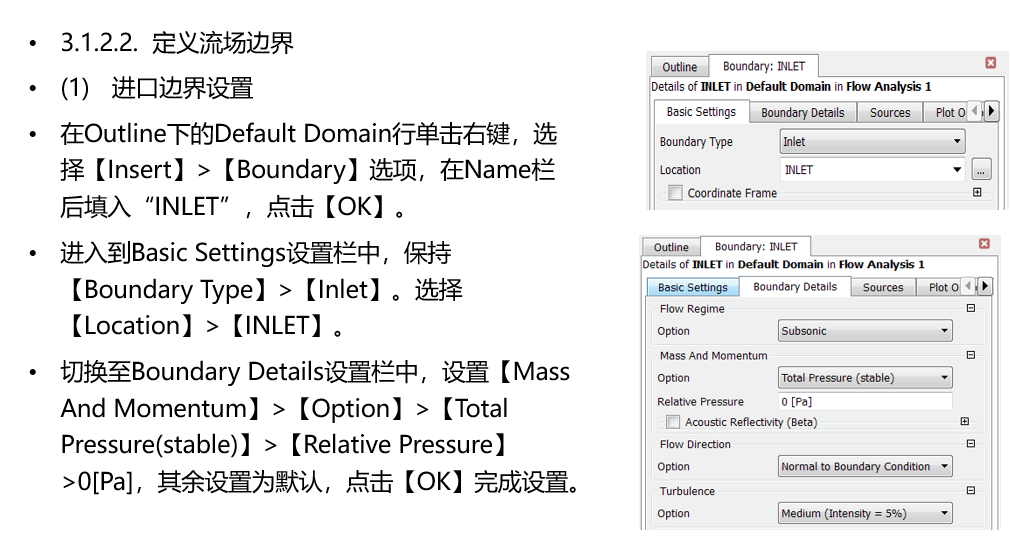The image size is (1010, 543).
Task: Go to Basic Settings tab in lower panel
Action: [692, 287]
